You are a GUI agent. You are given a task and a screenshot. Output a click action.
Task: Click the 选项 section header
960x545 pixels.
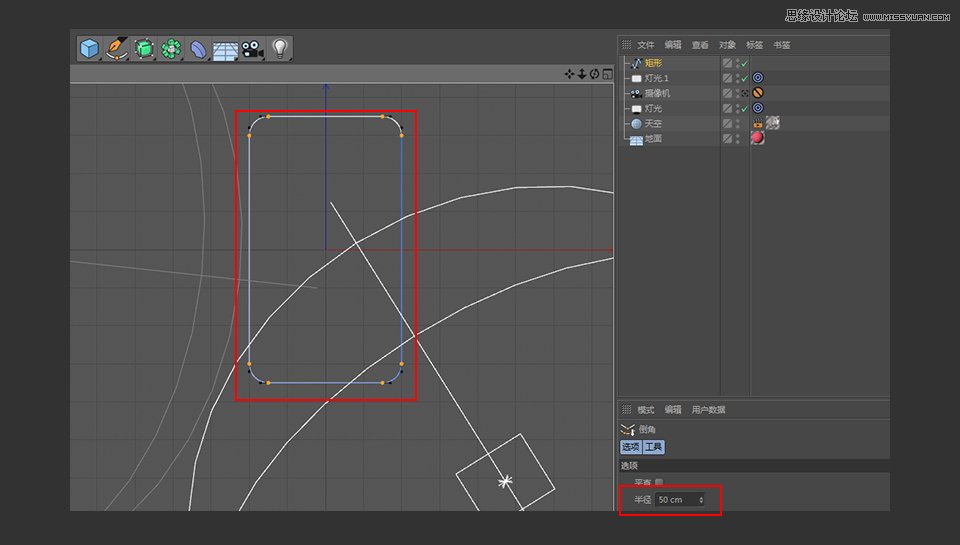click(629, 466)
